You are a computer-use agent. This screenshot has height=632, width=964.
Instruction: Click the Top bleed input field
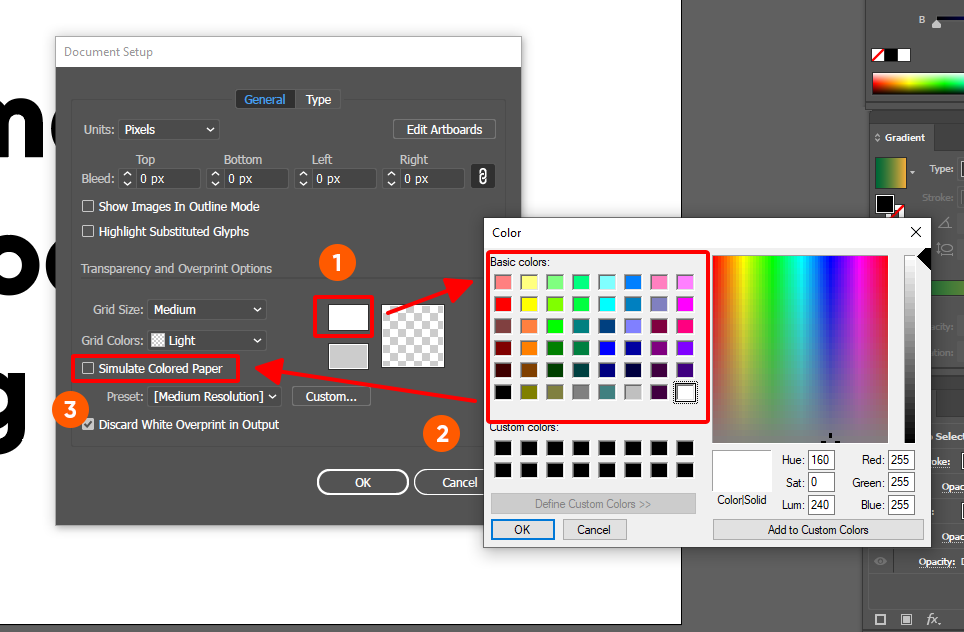[x=168, y=178]
